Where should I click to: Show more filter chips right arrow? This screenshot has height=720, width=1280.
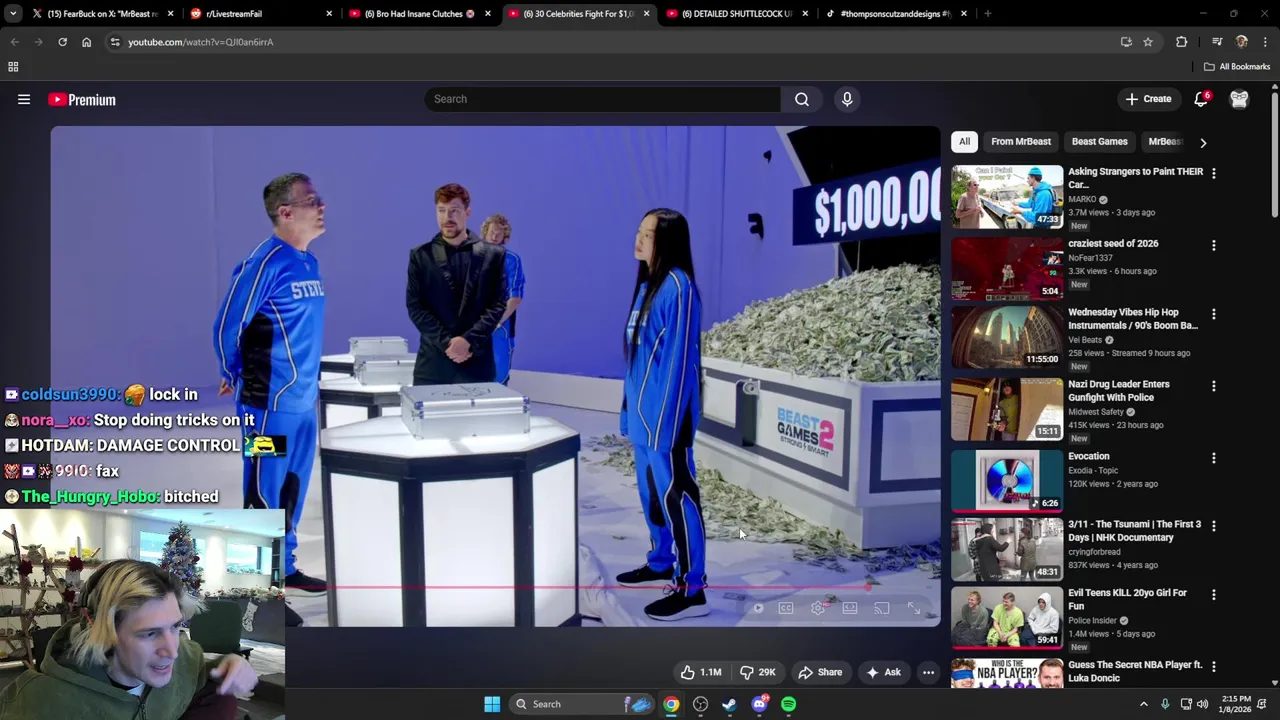point(1203,142)
